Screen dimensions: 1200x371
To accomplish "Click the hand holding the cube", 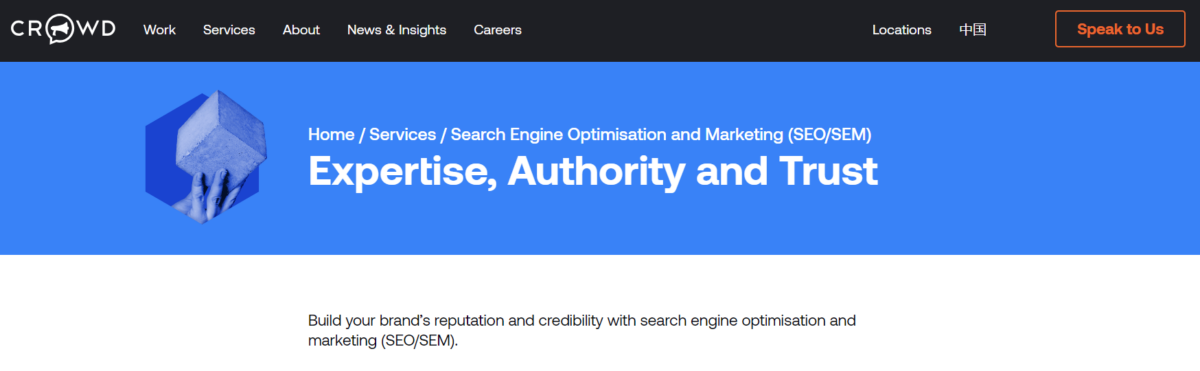I will point(212,197).
